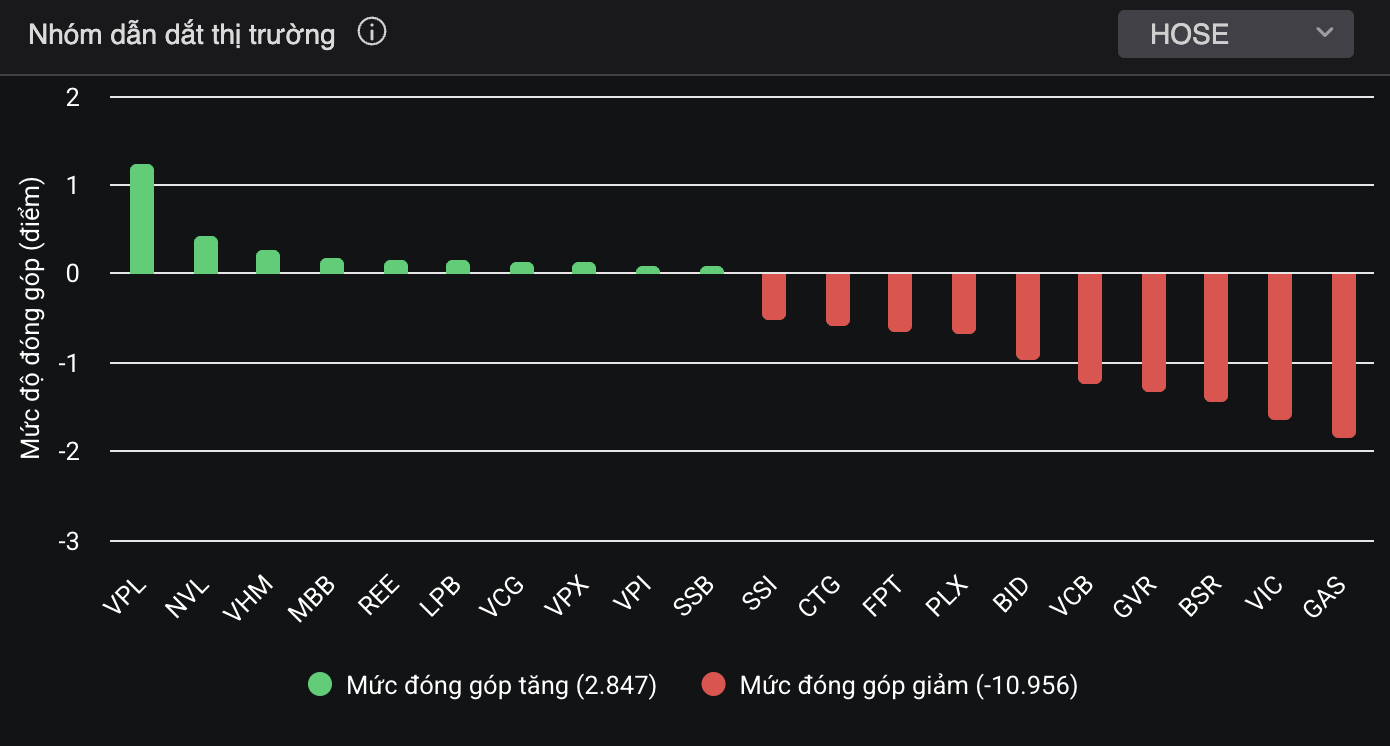
Task: Click the GAS red bar
Action: coord(1343,355)
